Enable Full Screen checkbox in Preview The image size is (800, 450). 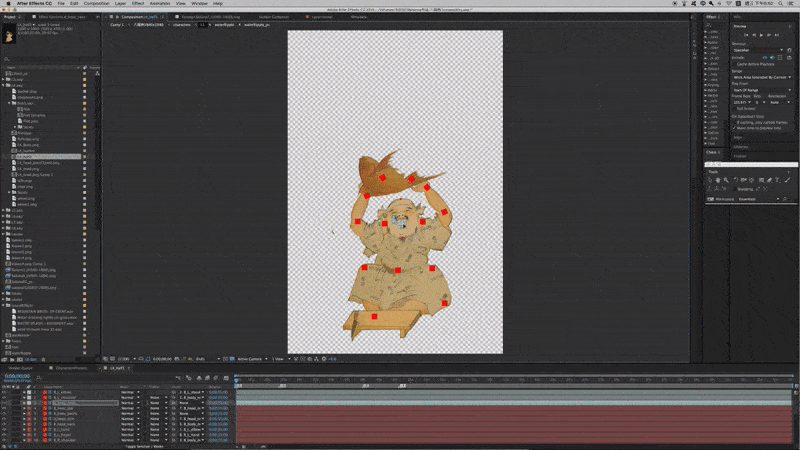pos(735,109)
